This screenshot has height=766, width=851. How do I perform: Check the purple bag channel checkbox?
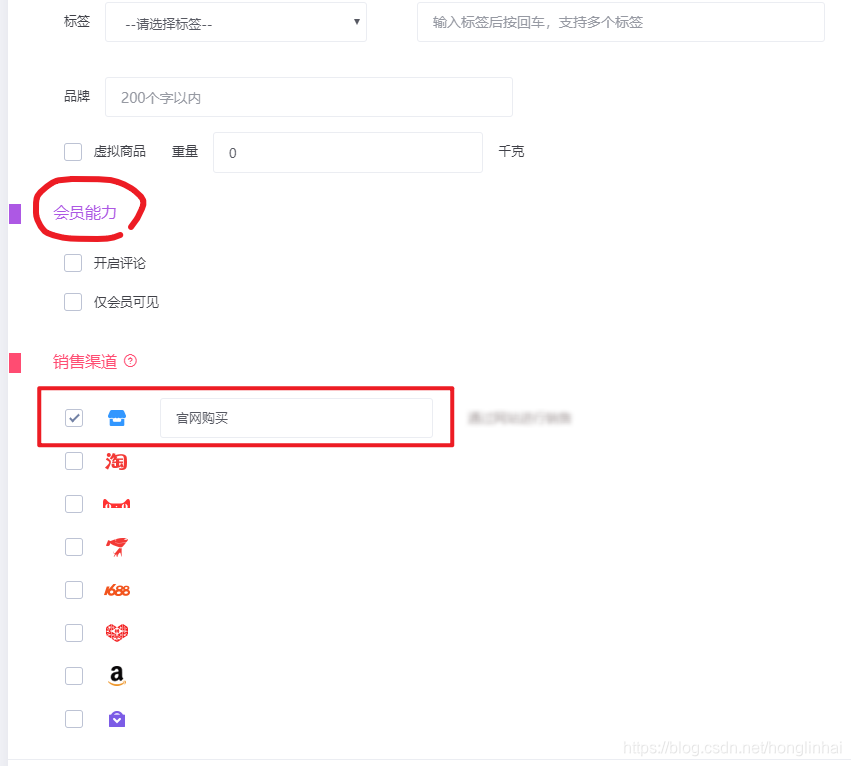point(74,719)
